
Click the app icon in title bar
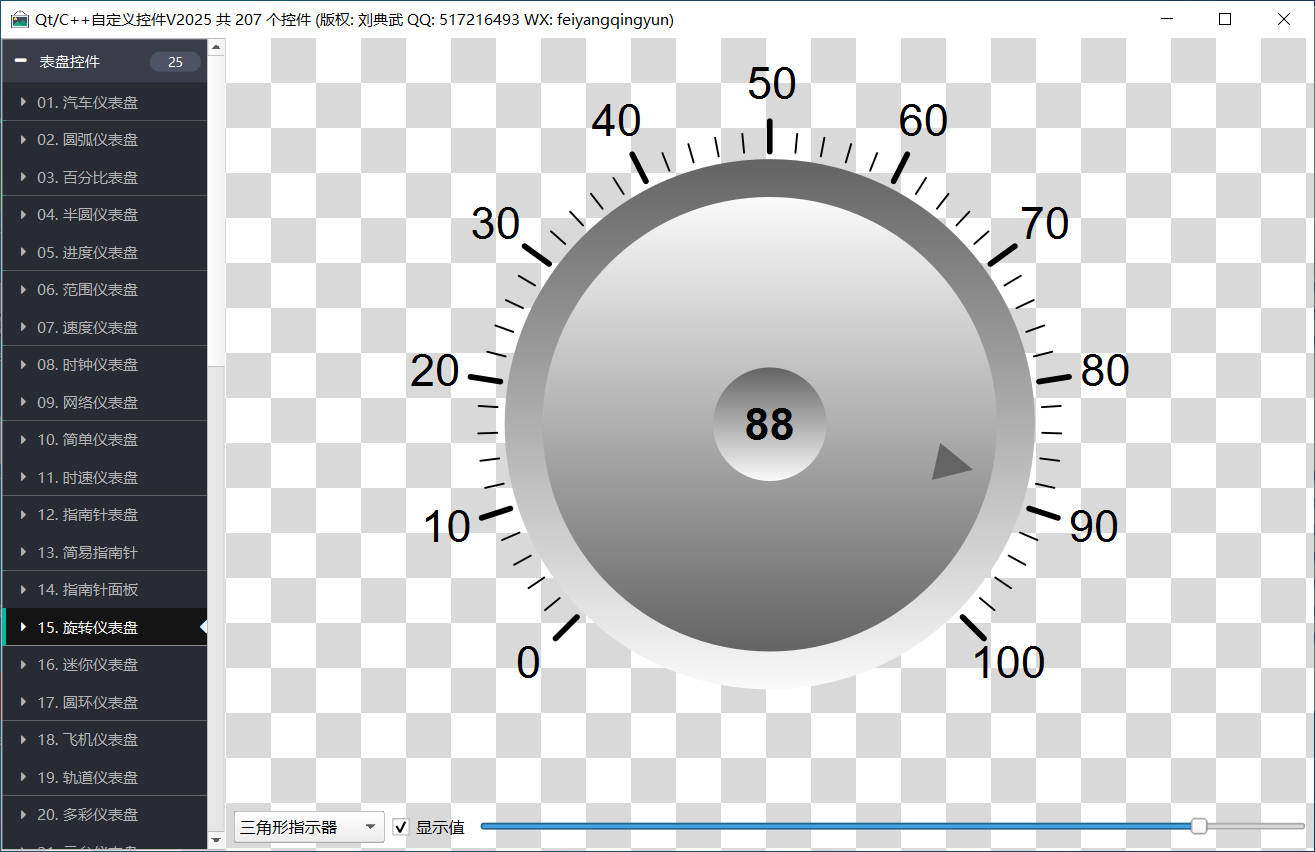19,19
